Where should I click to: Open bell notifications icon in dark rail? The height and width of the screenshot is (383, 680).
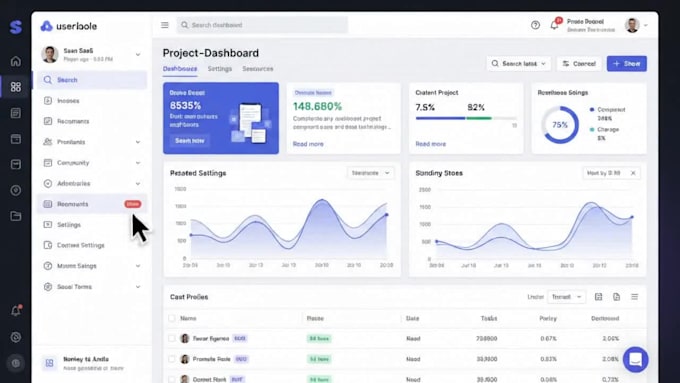(16, 311)
